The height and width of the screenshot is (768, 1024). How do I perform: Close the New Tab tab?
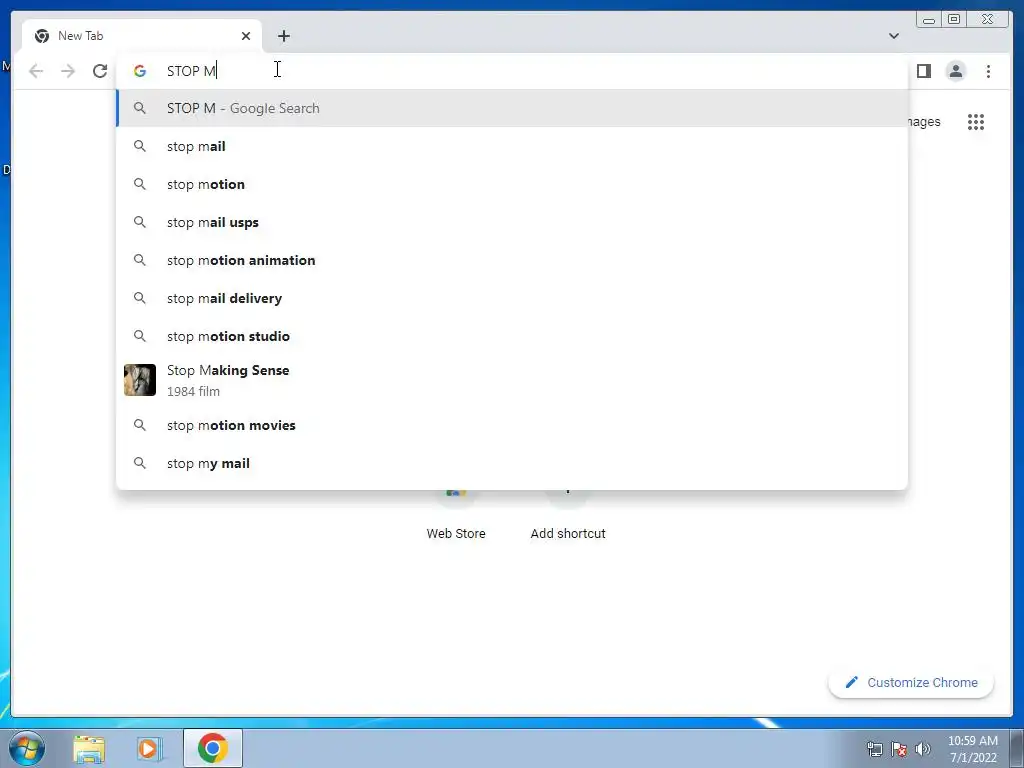click(x=246, y=36)
